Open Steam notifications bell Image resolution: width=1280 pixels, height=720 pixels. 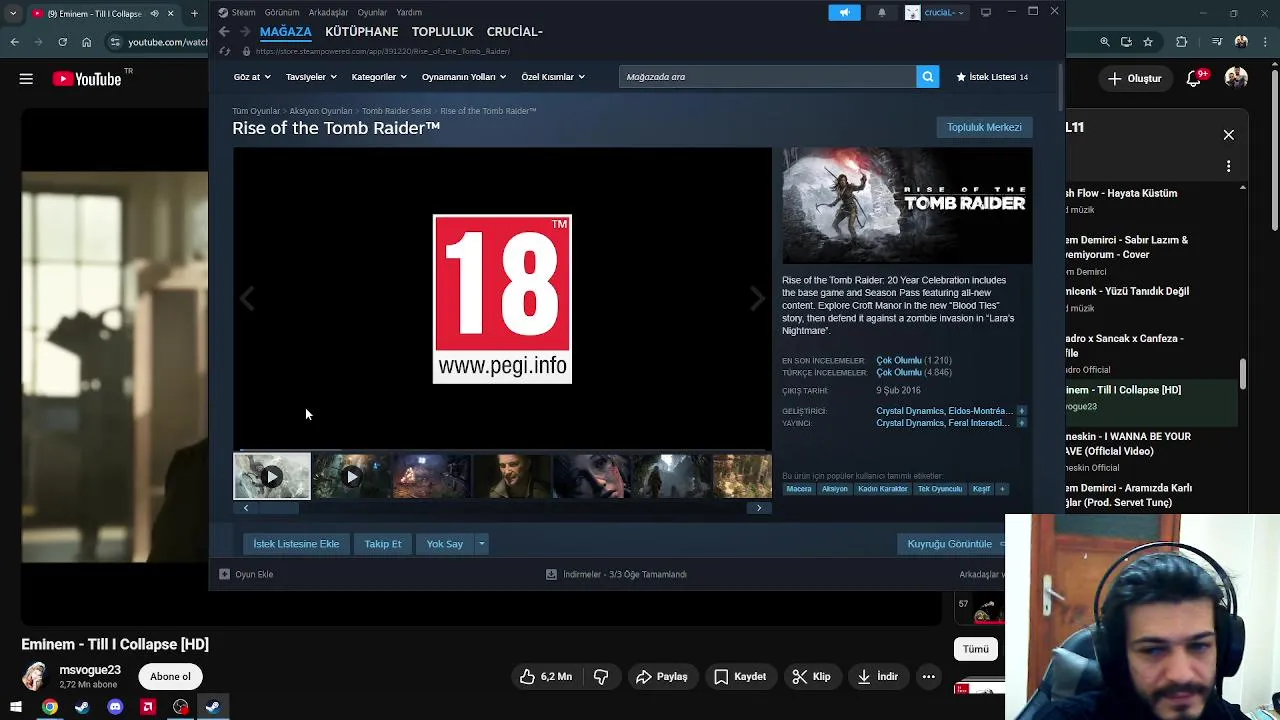click(x=881, y=12)
